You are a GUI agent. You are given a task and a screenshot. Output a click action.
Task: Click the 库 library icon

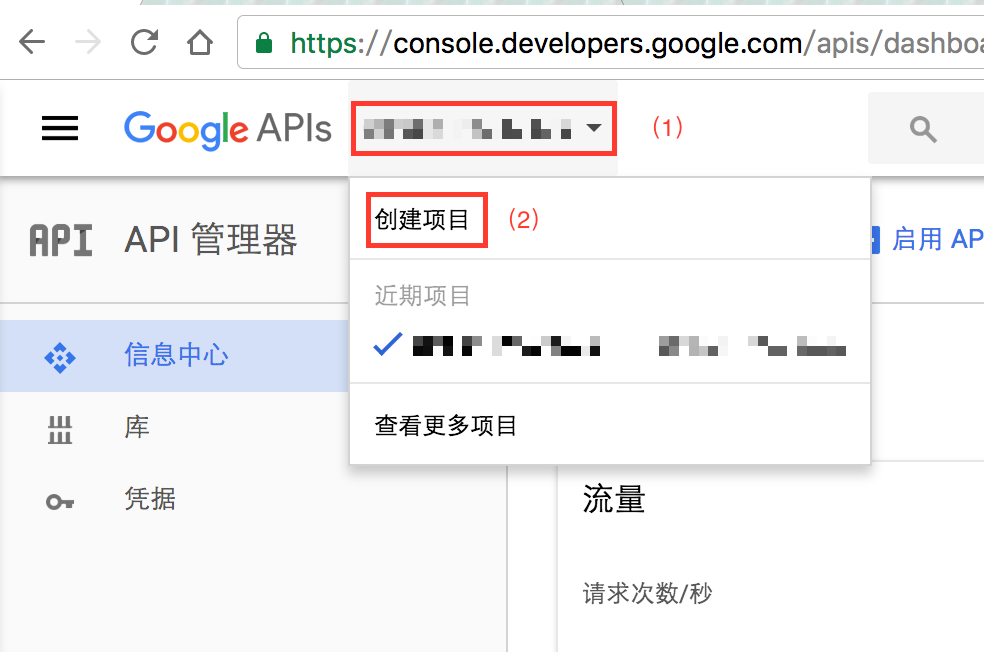click(60, 429)
